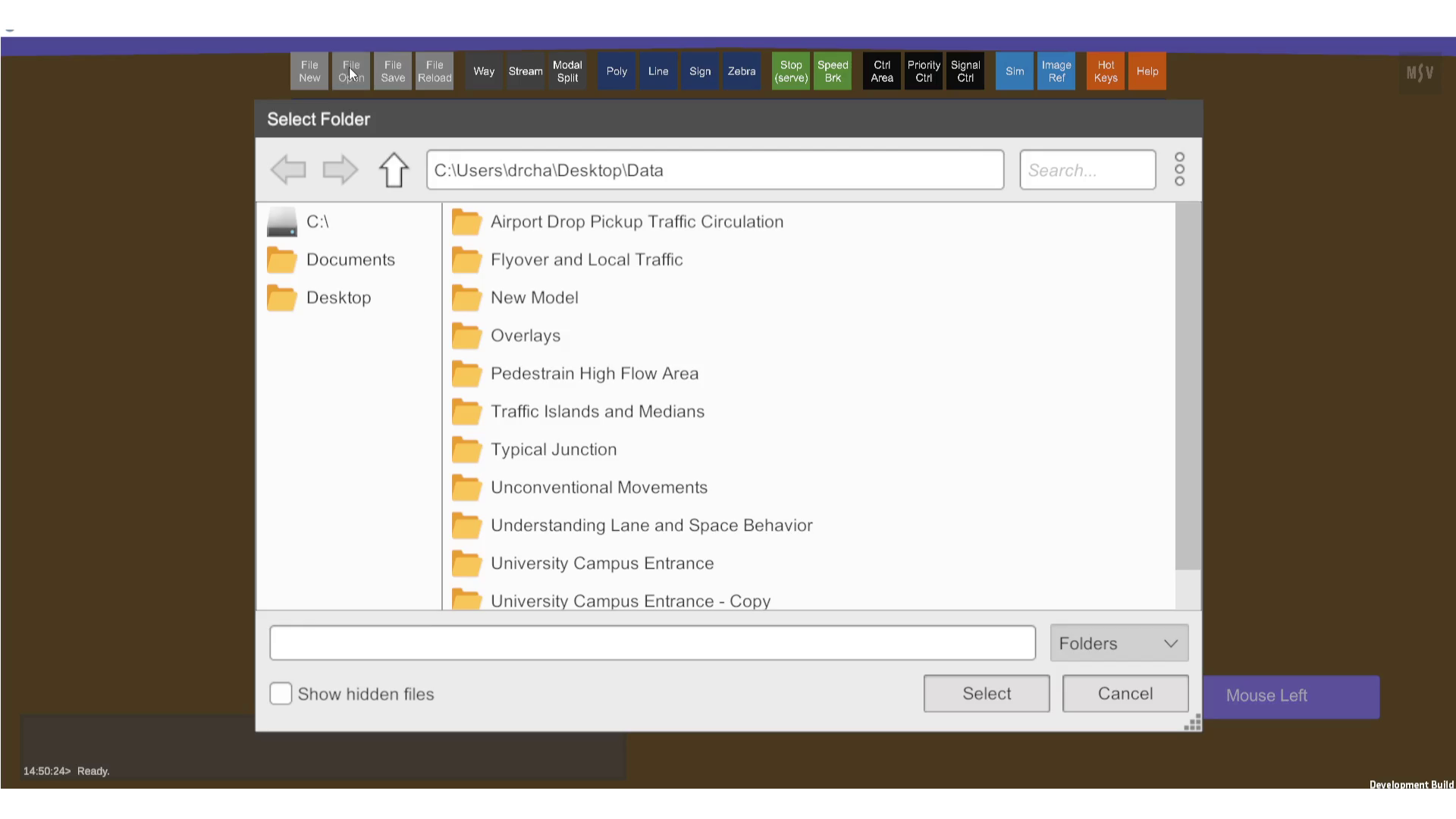Go up one folder level

(x=394, y=170)
